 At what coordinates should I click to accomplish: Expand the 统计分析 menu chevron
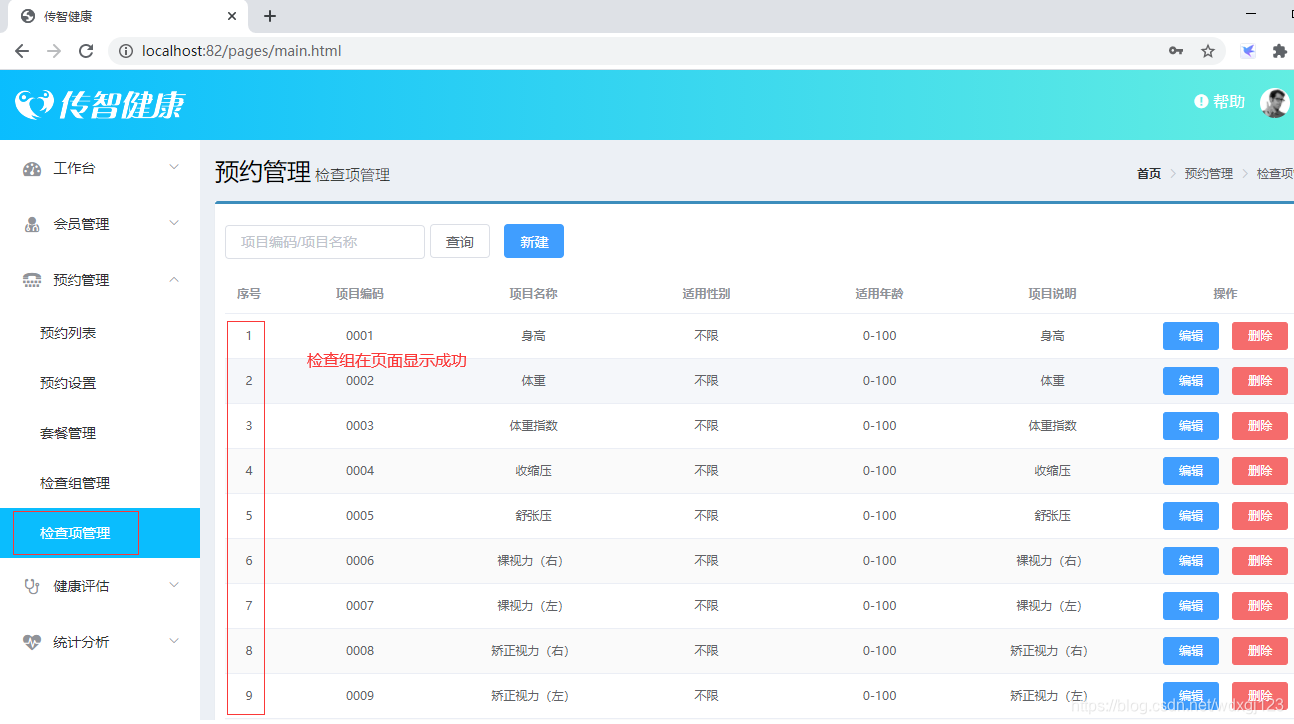click(174, 641)
